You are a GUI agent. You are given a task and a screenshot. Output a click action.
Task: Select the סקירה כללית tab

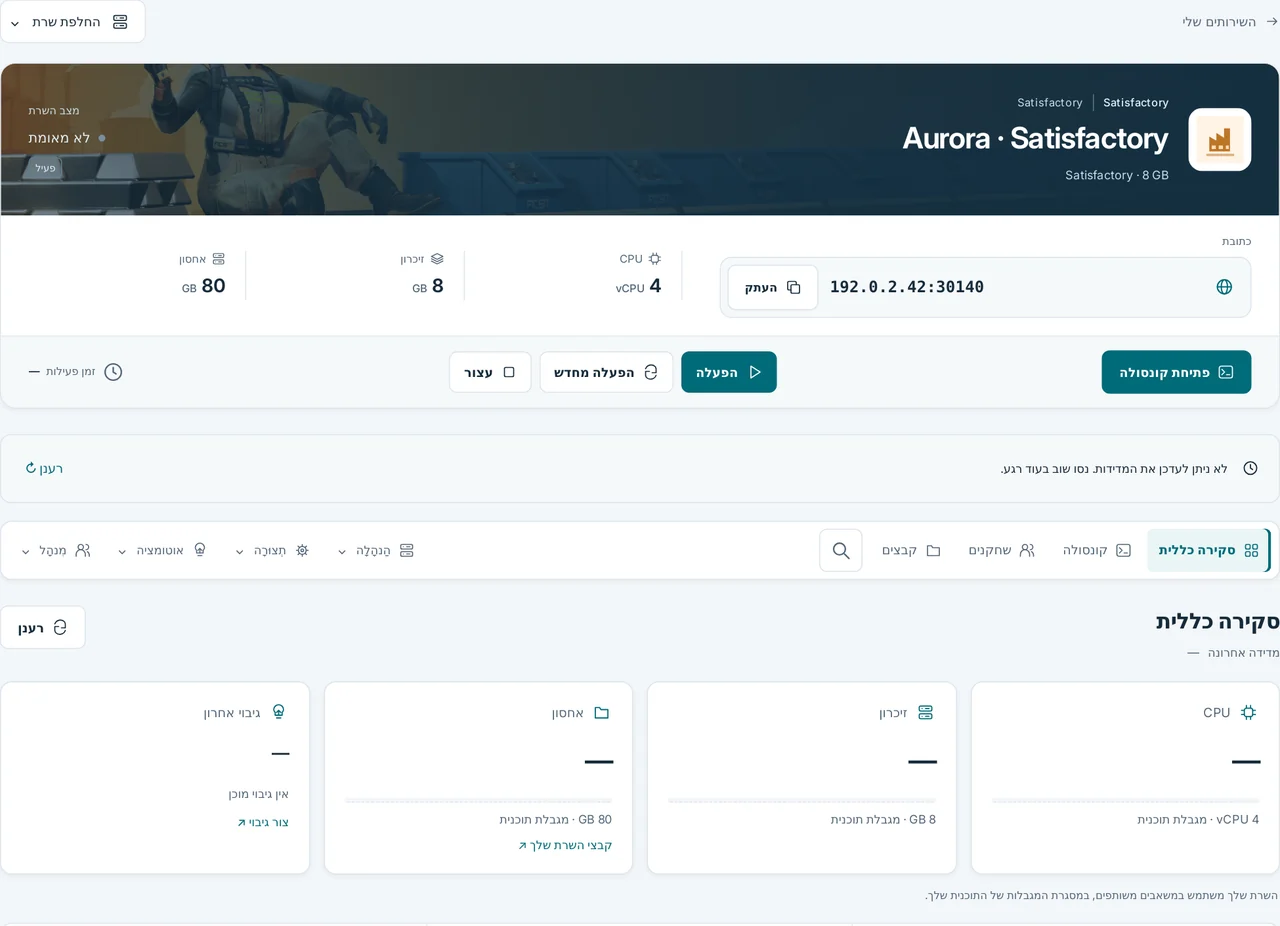1209,551
